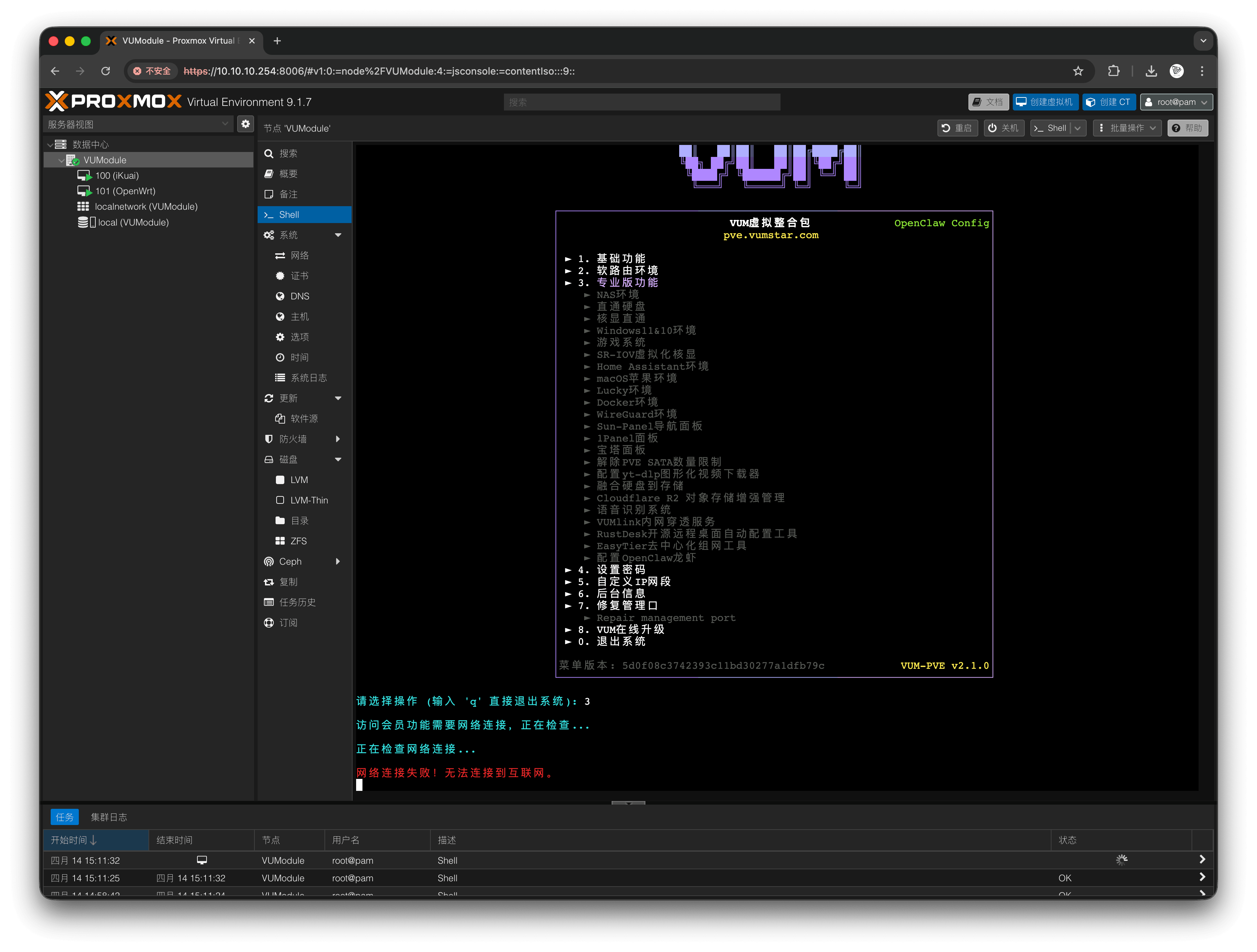
Task: Collapse the 数据中心 datacenter tree
Action: coord(50,144)
